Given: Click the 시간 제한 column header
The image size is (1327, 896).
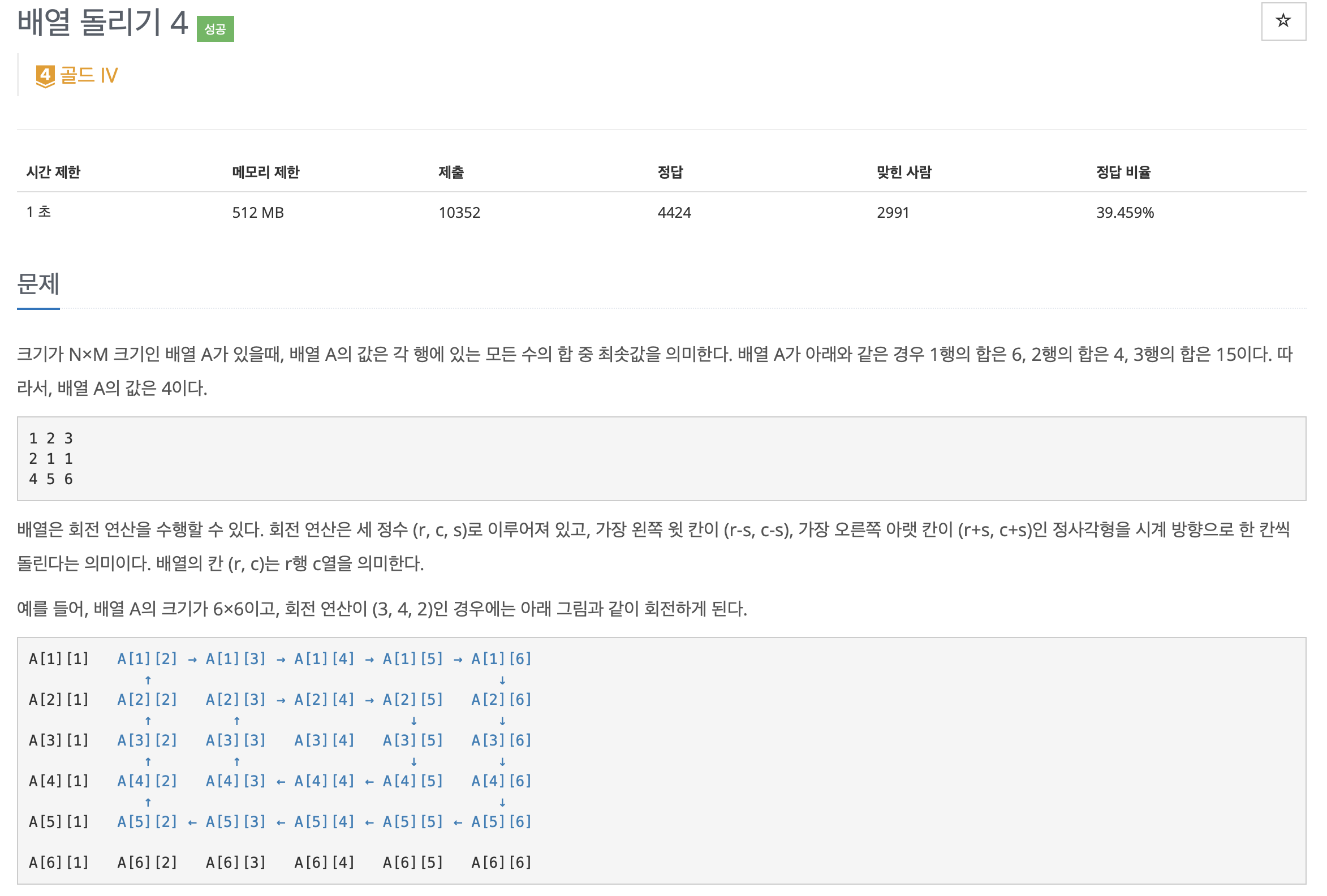Looking at the screenshot, I should 53,172.
